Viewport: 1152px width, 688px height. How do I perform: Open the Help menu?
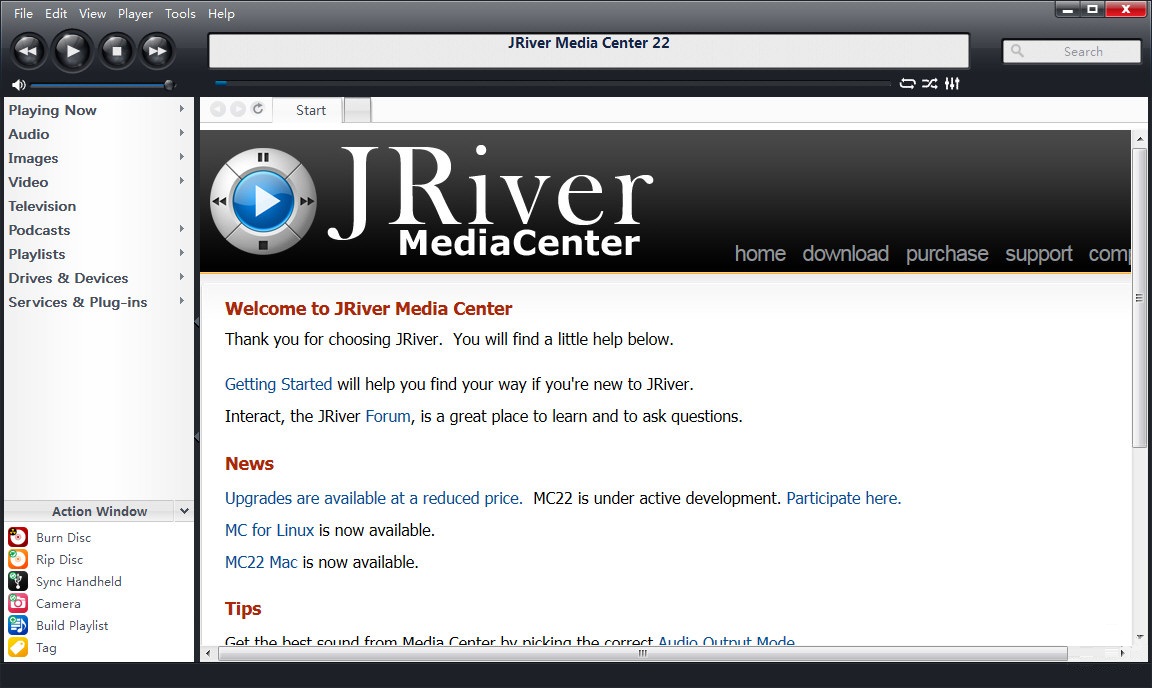(221, 13)
